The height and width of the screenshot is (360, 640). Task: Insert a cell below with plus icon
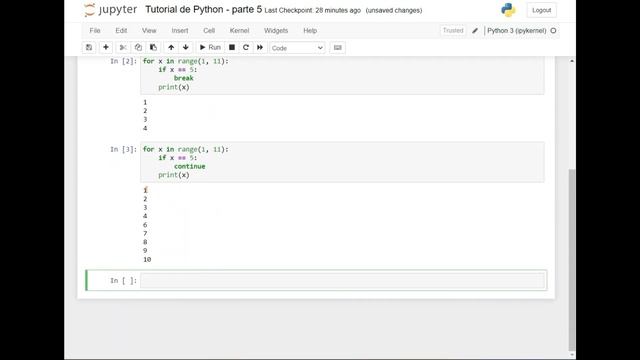pos(106,48)
